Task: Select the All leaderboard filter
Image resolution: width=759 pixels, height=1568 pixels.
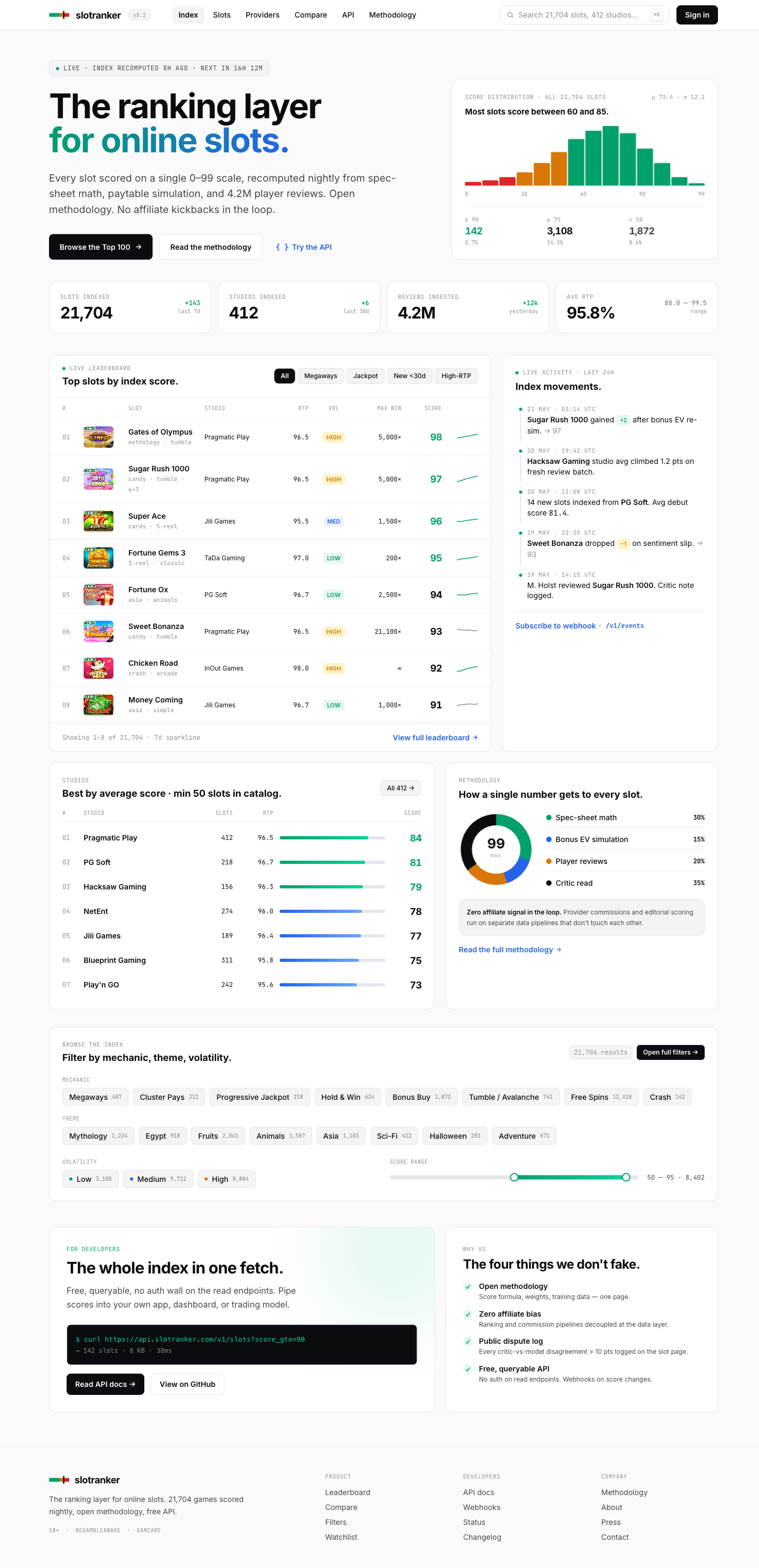Action: [284, 375]
